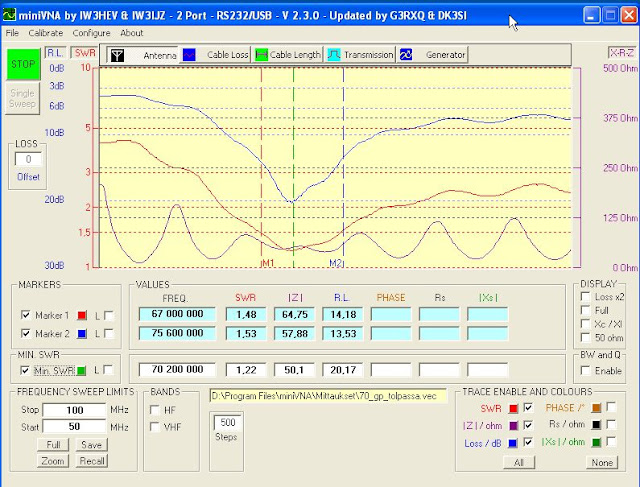The height and width of the screenshot is (487, 640).
Task: Change the PHASE trace orange colour
Action: click(x=596, y=407)
